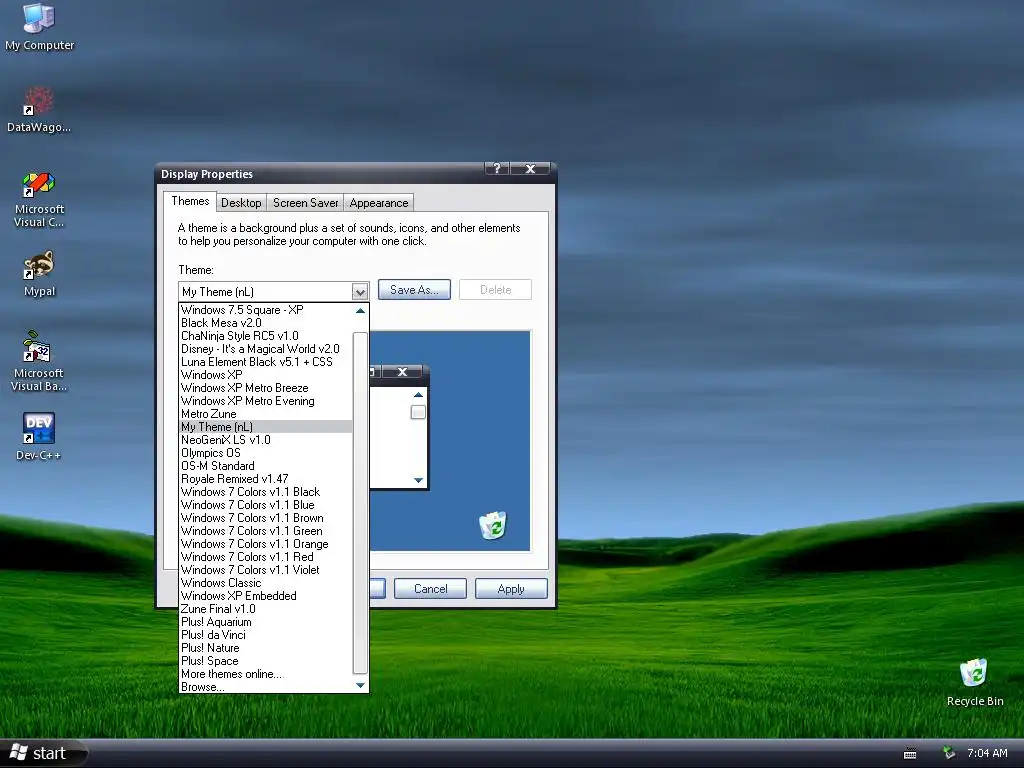
Task: Select the Microsoft Visual Basic shortcut icon
Action: coord(39,361)
